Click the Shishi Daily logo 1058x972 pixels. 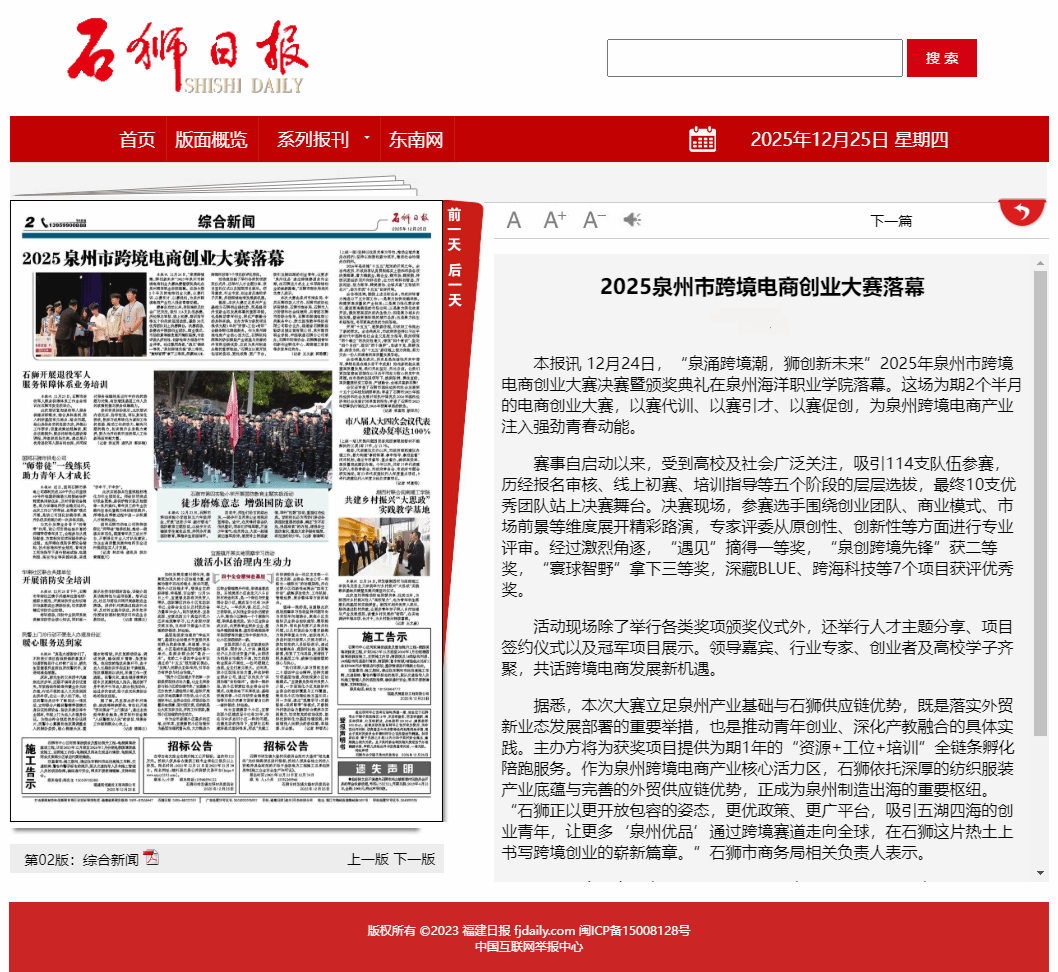(189, 57)
